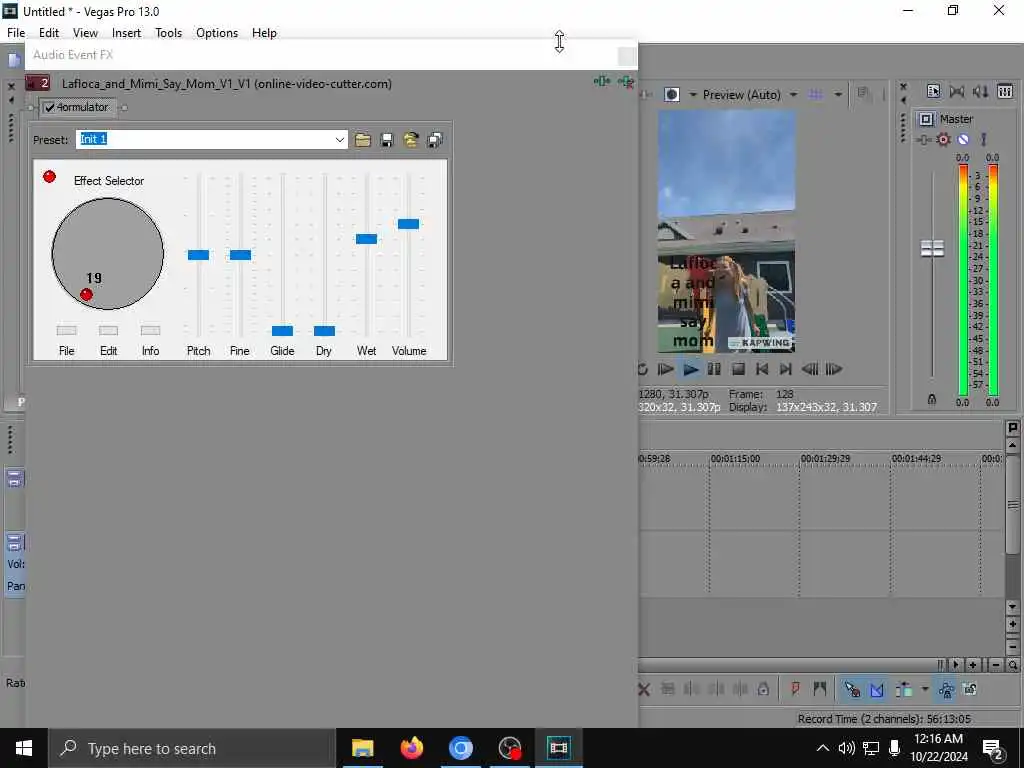Open Mixer properties icon
Screen dimensions: 1024x768
click(x=933, y=91)
